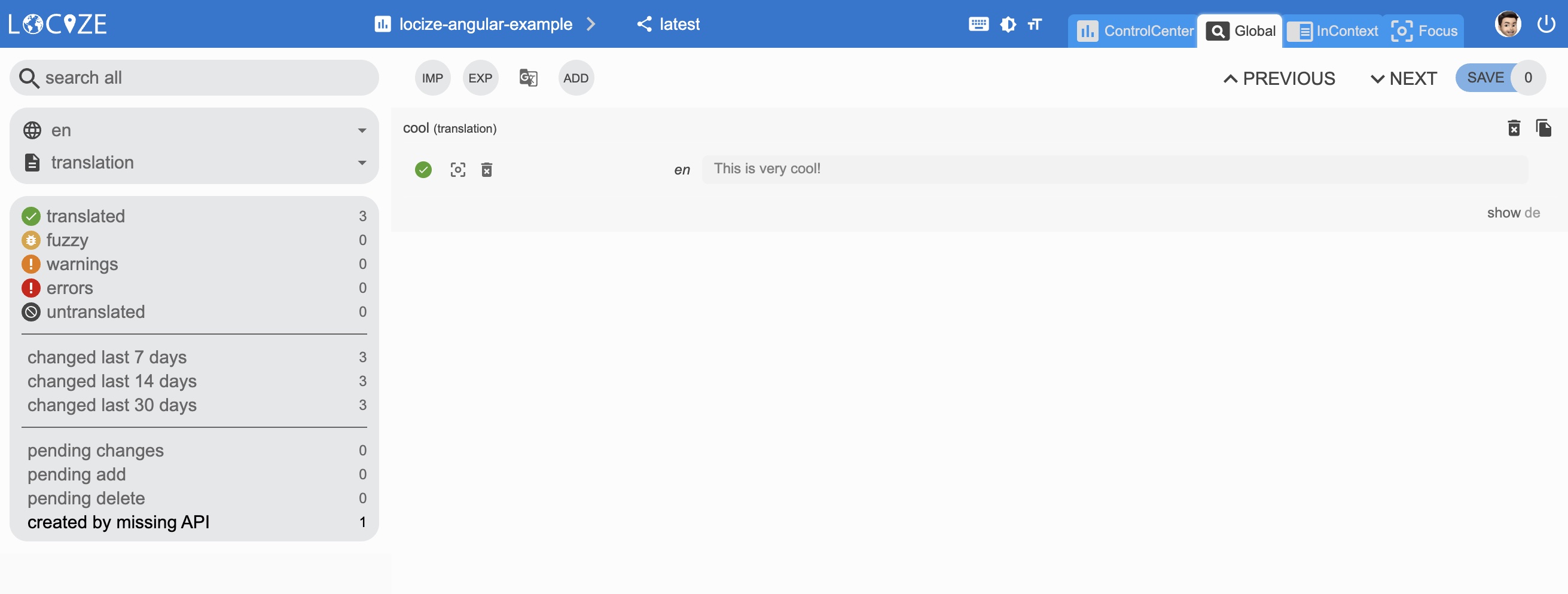Copy the cool key with the duplicate icon
Screen dimensions: 1568x594
(x=1543, y=128)
